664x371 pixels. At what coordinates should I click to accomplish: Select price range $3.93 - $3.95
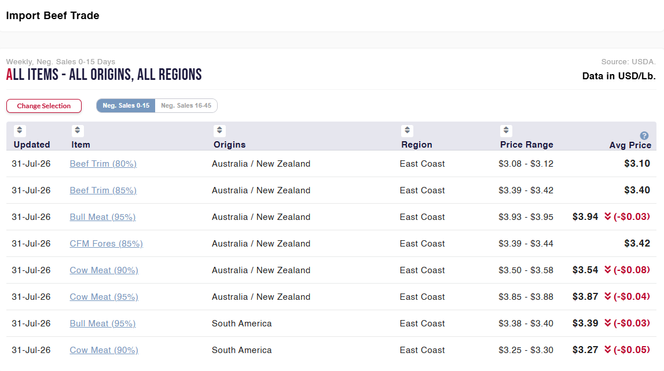[526, 217]
